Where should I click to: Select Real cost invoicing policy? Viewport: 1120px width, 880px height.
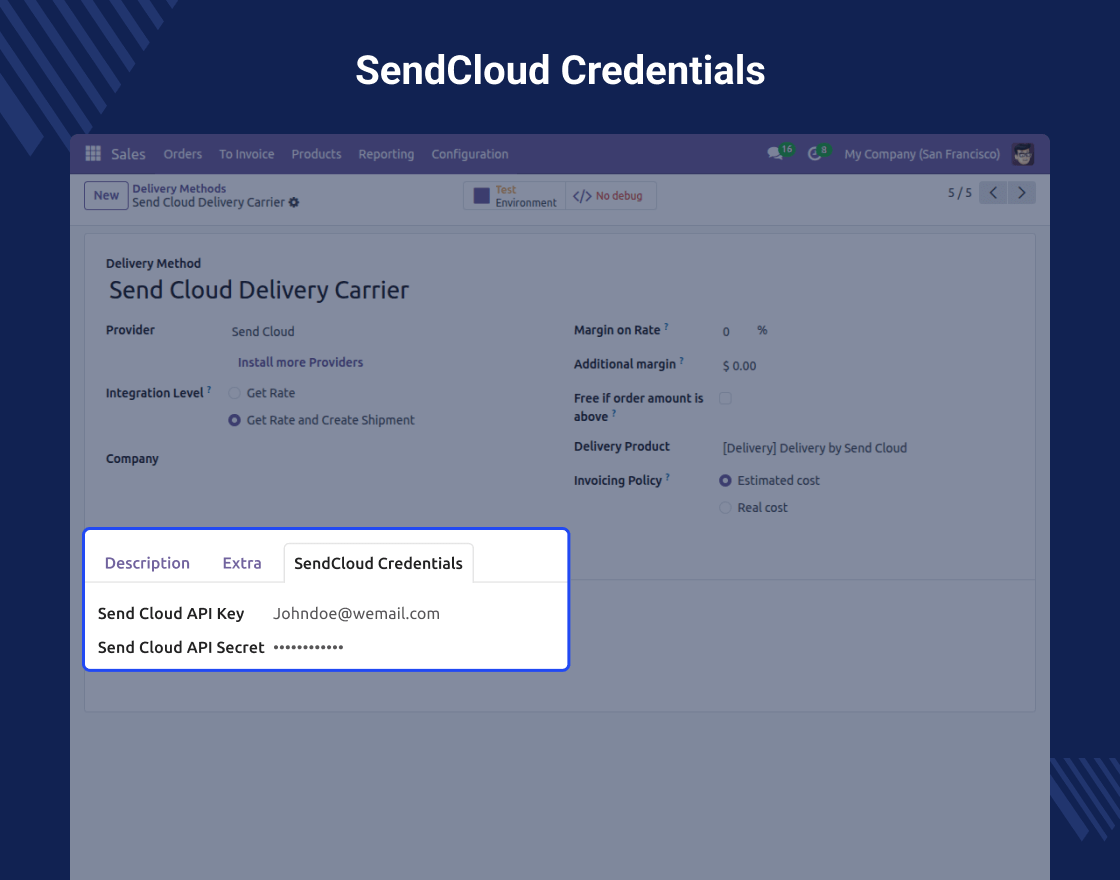725,508
